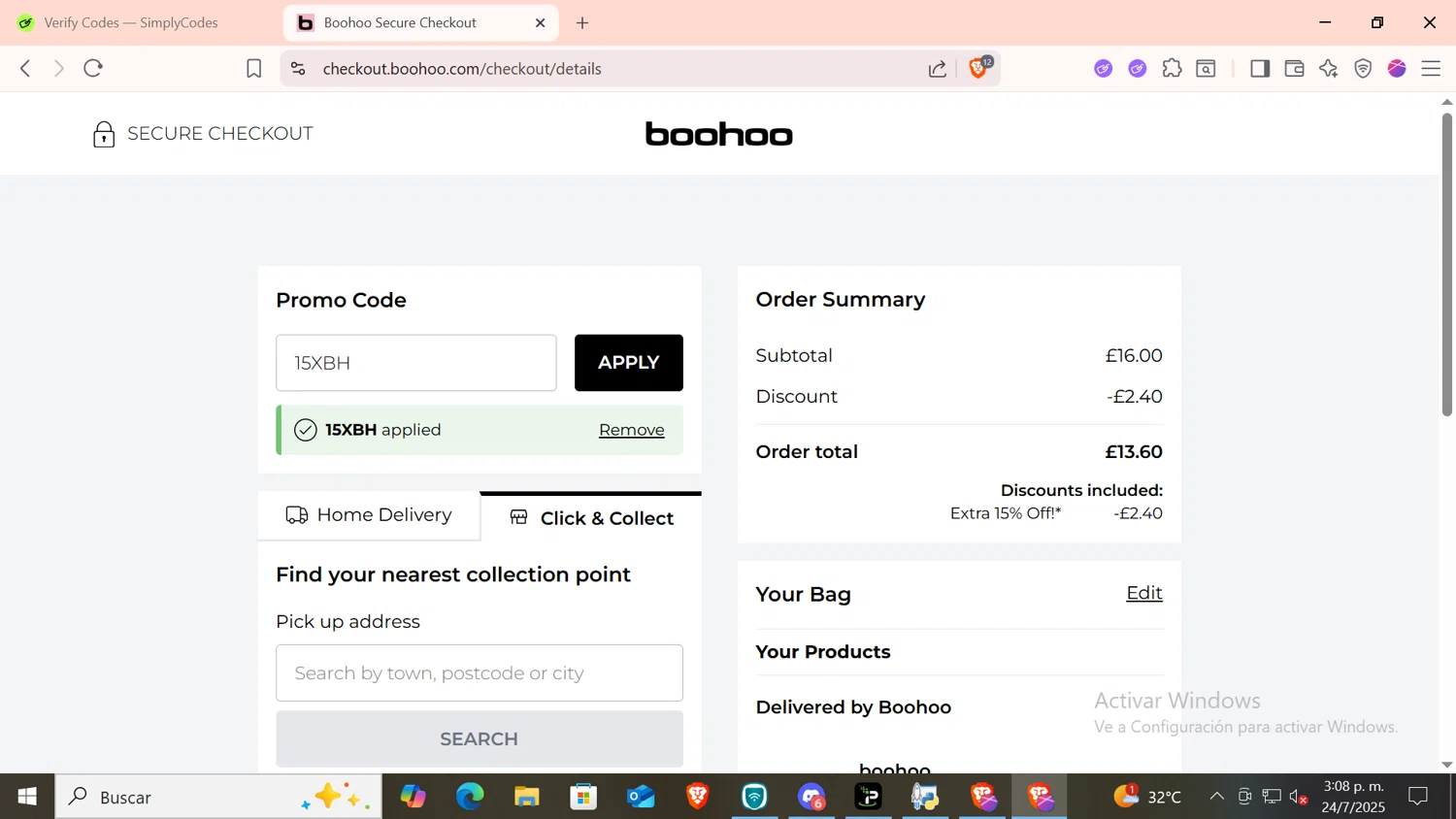
Task: Open the share page icon
Action: (x=938, y=69)
